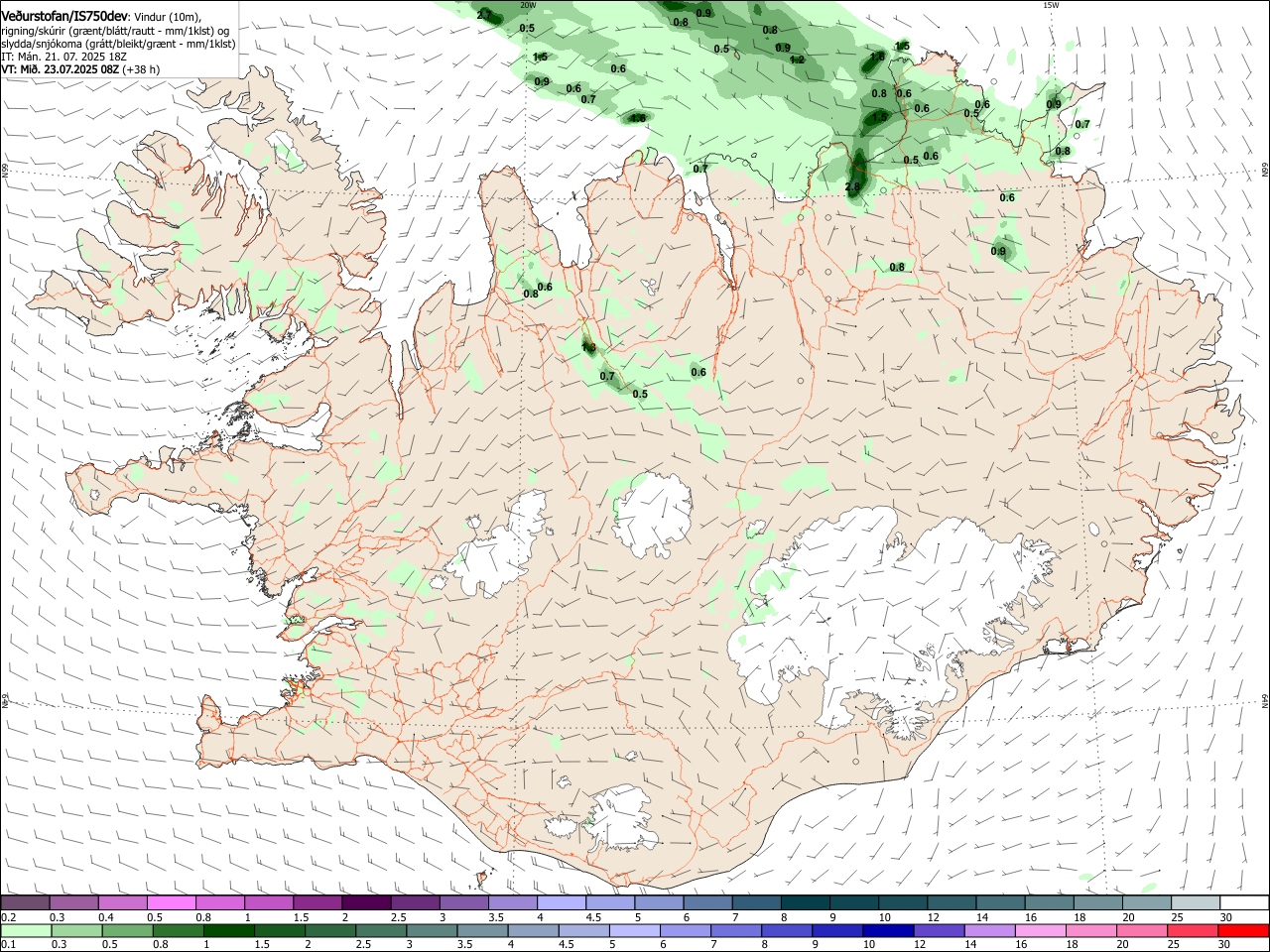Select the upper-row pale grey swatch between 25 and 30
Screen dimensions: 1270x952
pyautogui.click(x=1195, y=903)
